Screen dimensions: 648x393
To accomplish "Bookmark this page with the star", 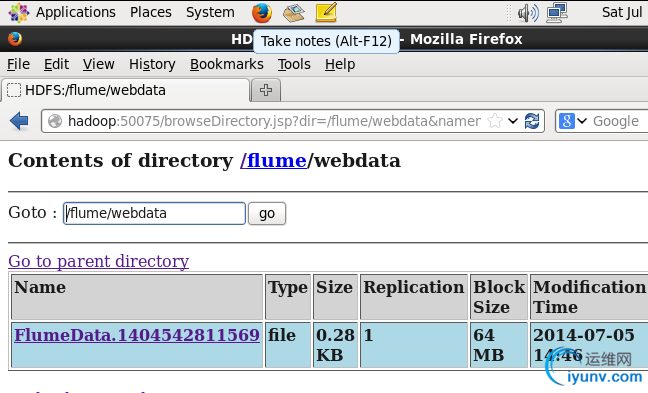I will [x=494, y=121].
